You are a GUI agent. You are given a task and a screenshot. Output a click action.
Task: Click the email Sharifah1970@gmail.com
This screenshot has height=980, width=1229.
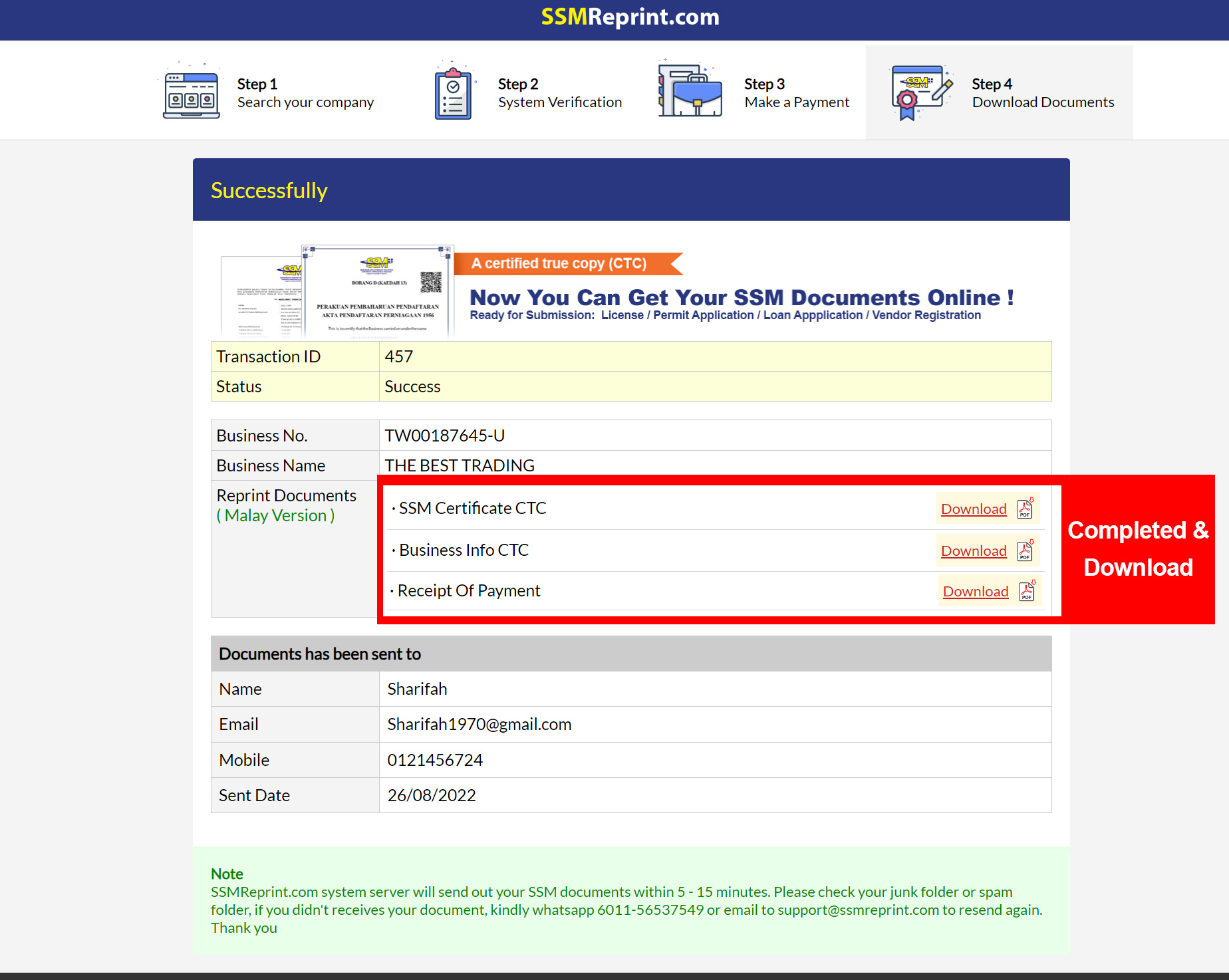(479, 724)
